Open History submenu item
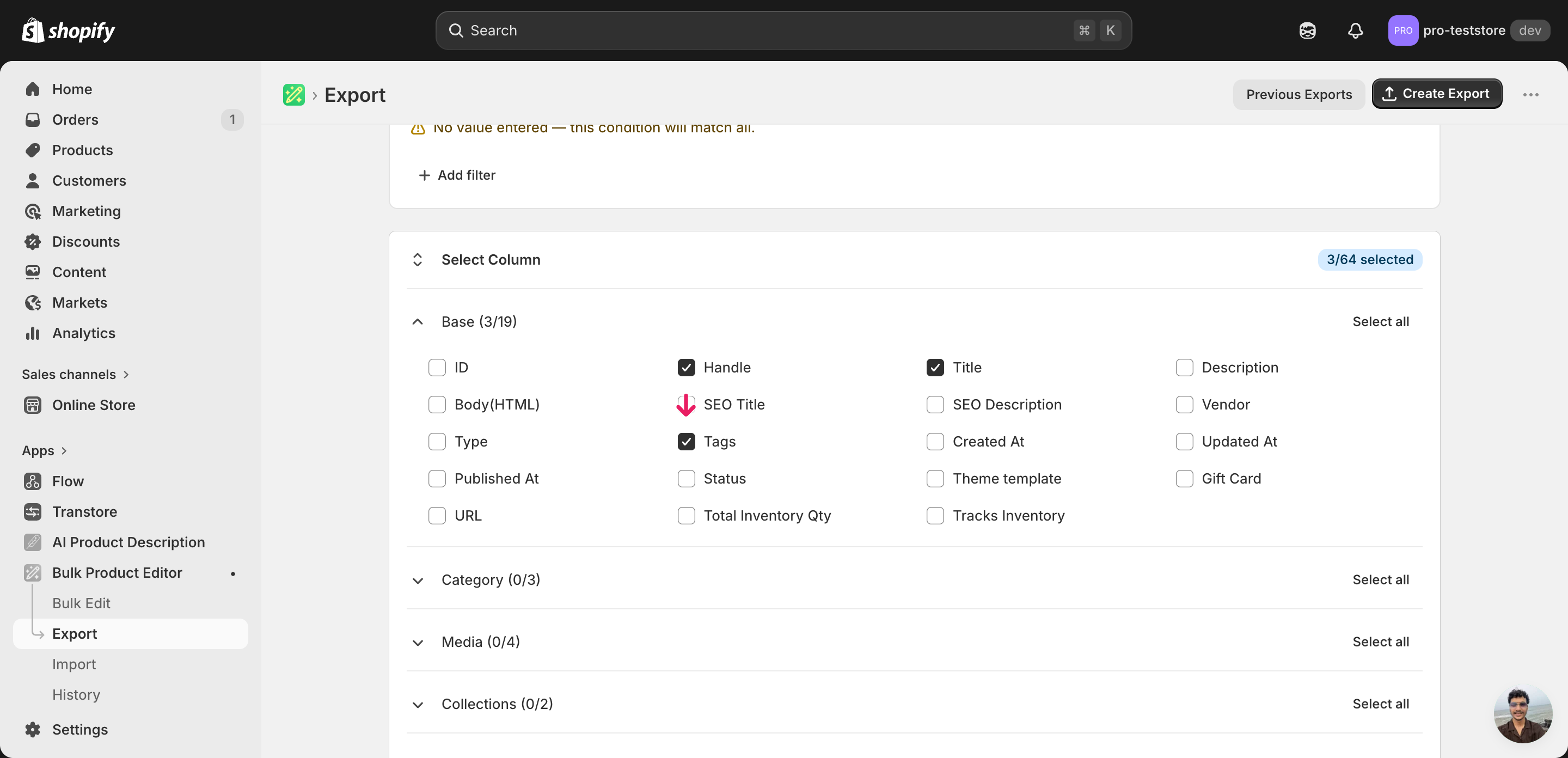 tap(76, 694)
